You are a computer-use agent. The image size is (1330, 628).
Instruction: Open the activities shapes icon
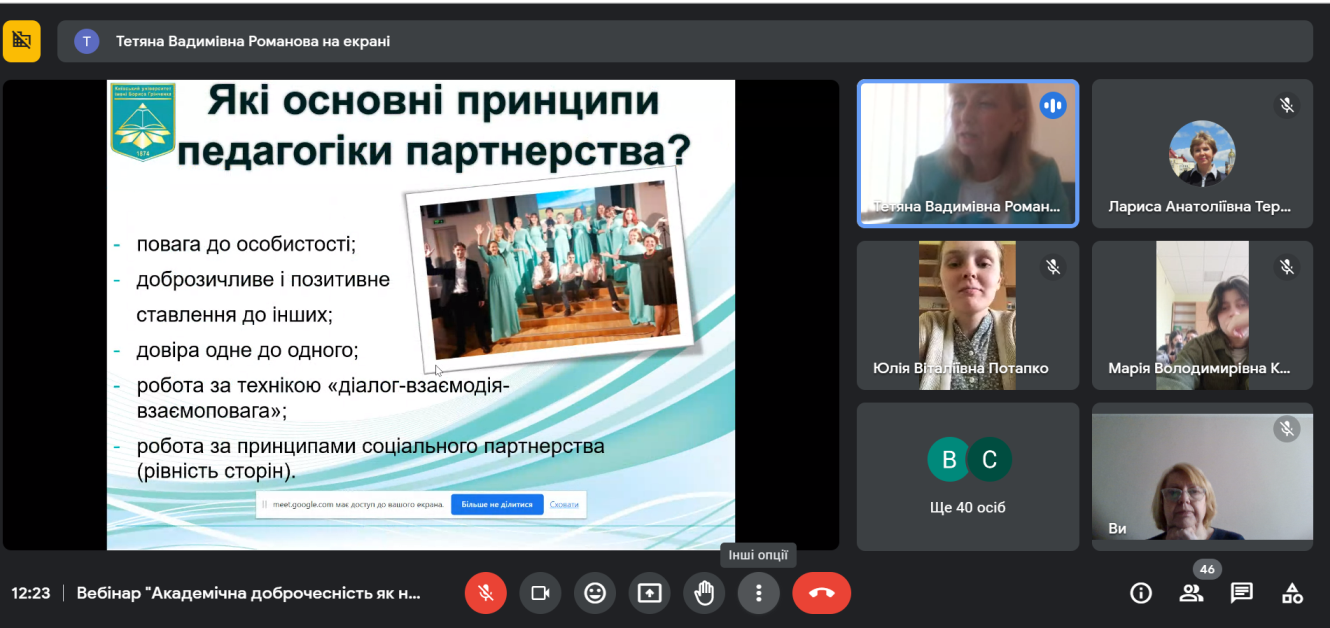click(1292, 593)
